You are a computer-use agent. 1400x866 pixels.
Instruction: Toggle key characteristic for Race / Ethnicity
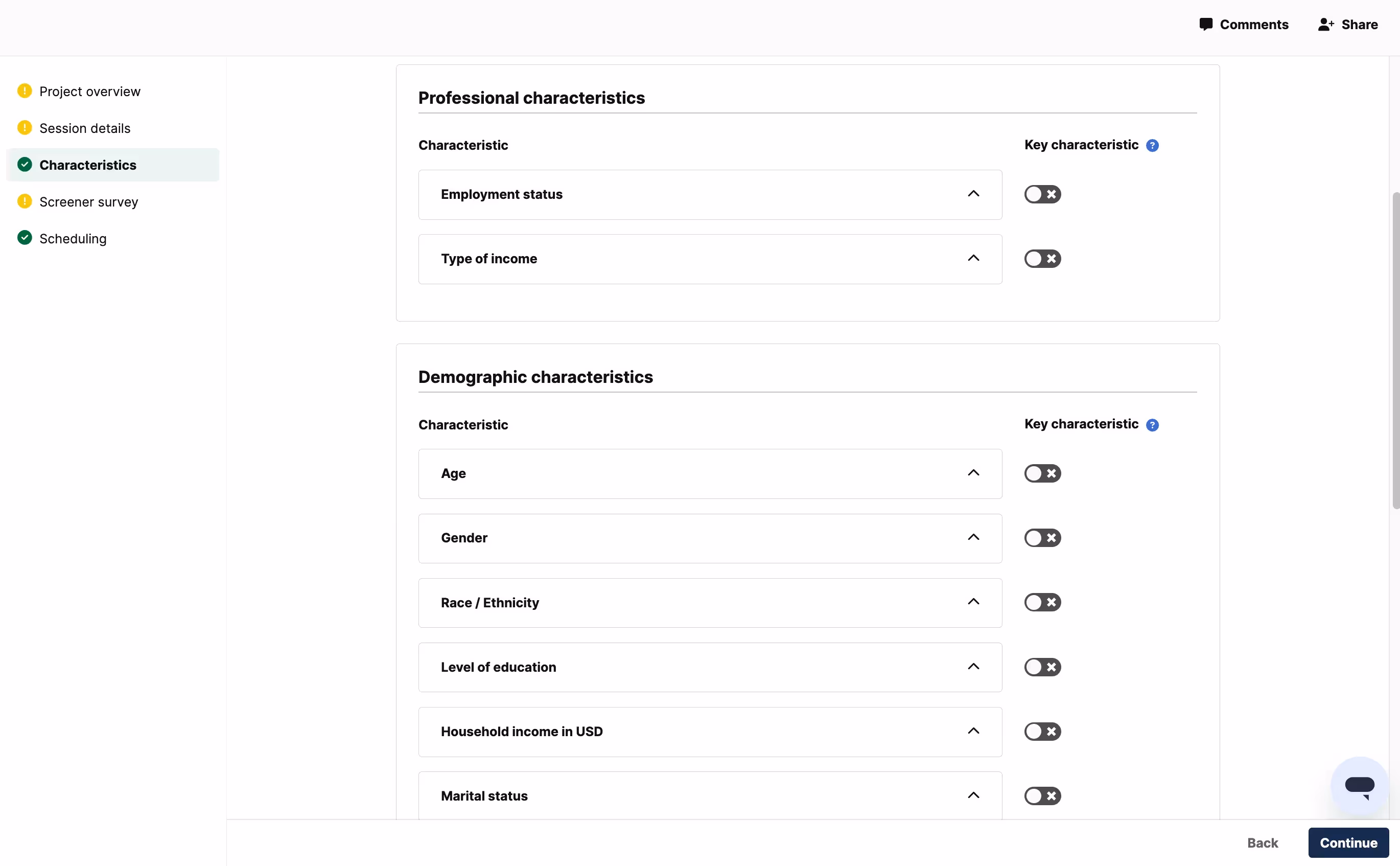click(1042, 603)
